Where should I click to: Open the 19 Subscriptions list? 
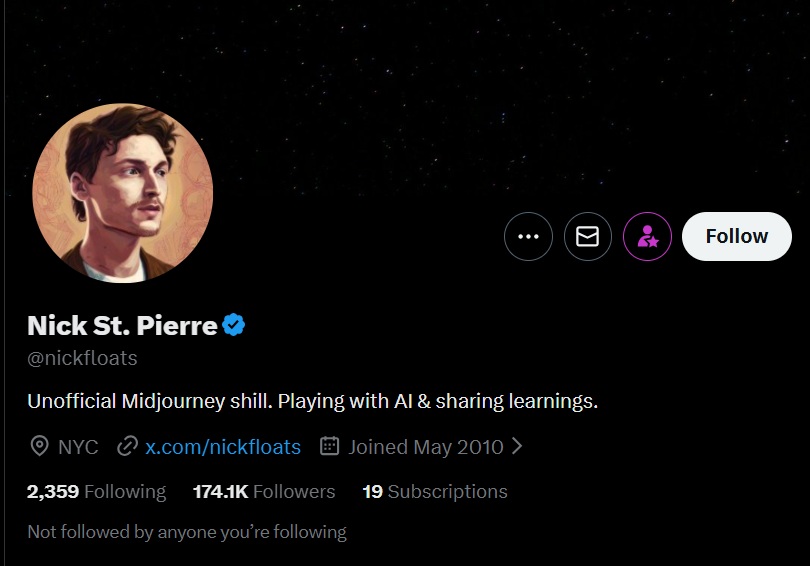pos(434,491)
